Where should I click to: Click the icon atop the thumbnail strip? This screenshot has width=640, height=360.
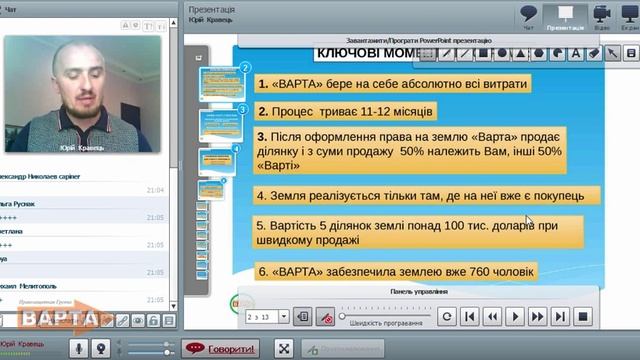(199, 58)
